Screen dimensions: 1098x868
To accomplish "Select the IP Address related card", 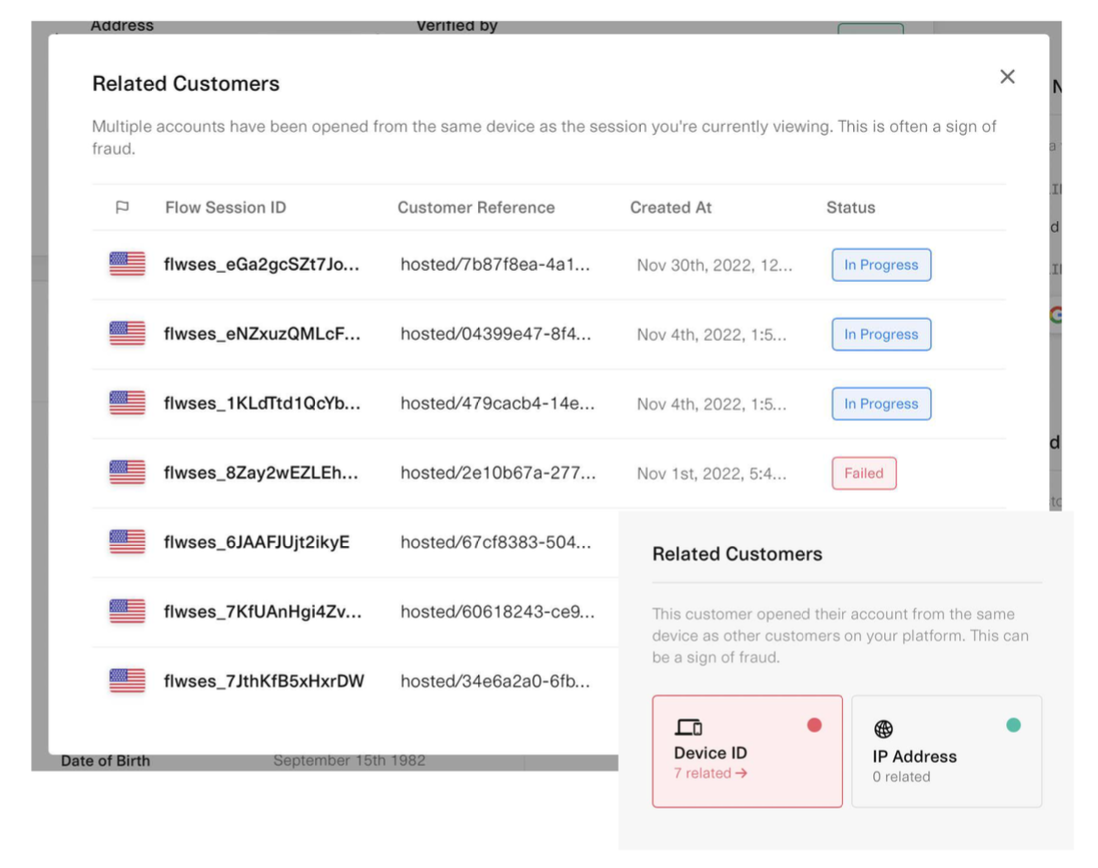I will [946, 751].
